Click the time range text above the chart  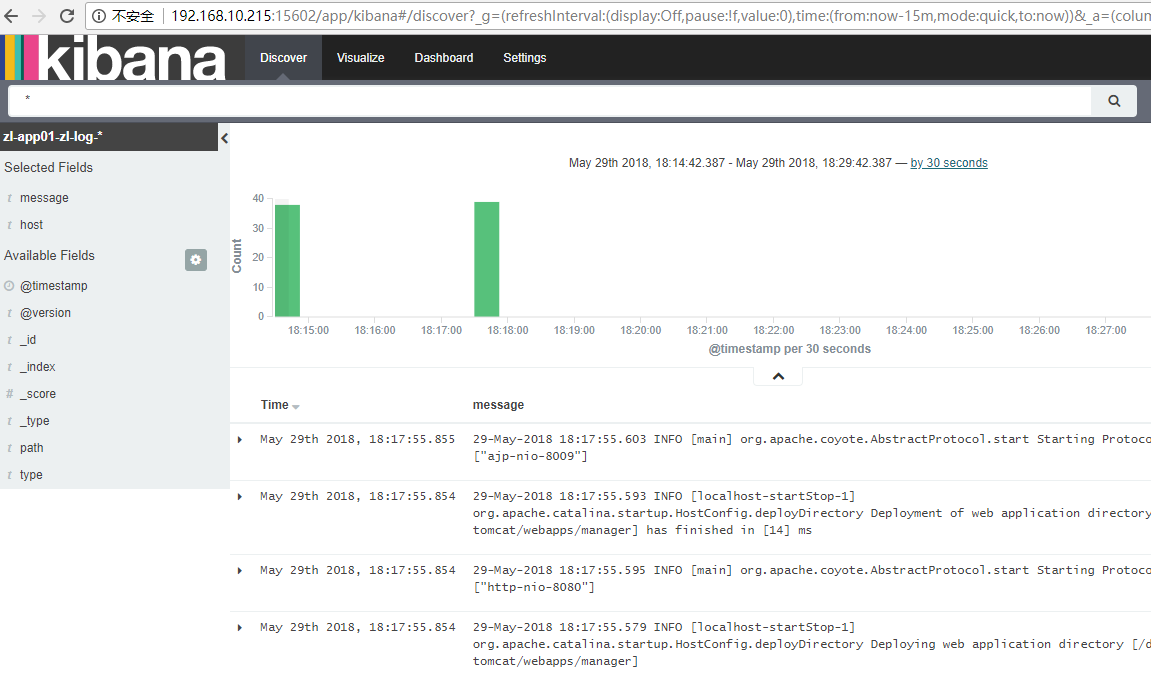pyautogui.click(x=730, y=163)
